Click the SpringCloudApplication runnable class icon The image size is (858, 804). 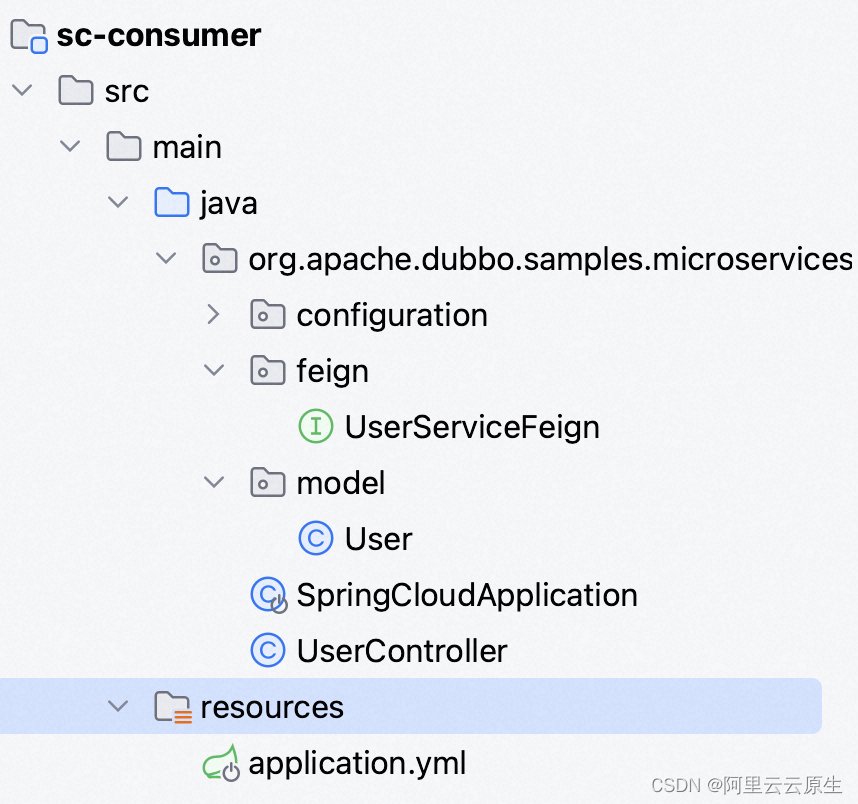click(269, 595)
